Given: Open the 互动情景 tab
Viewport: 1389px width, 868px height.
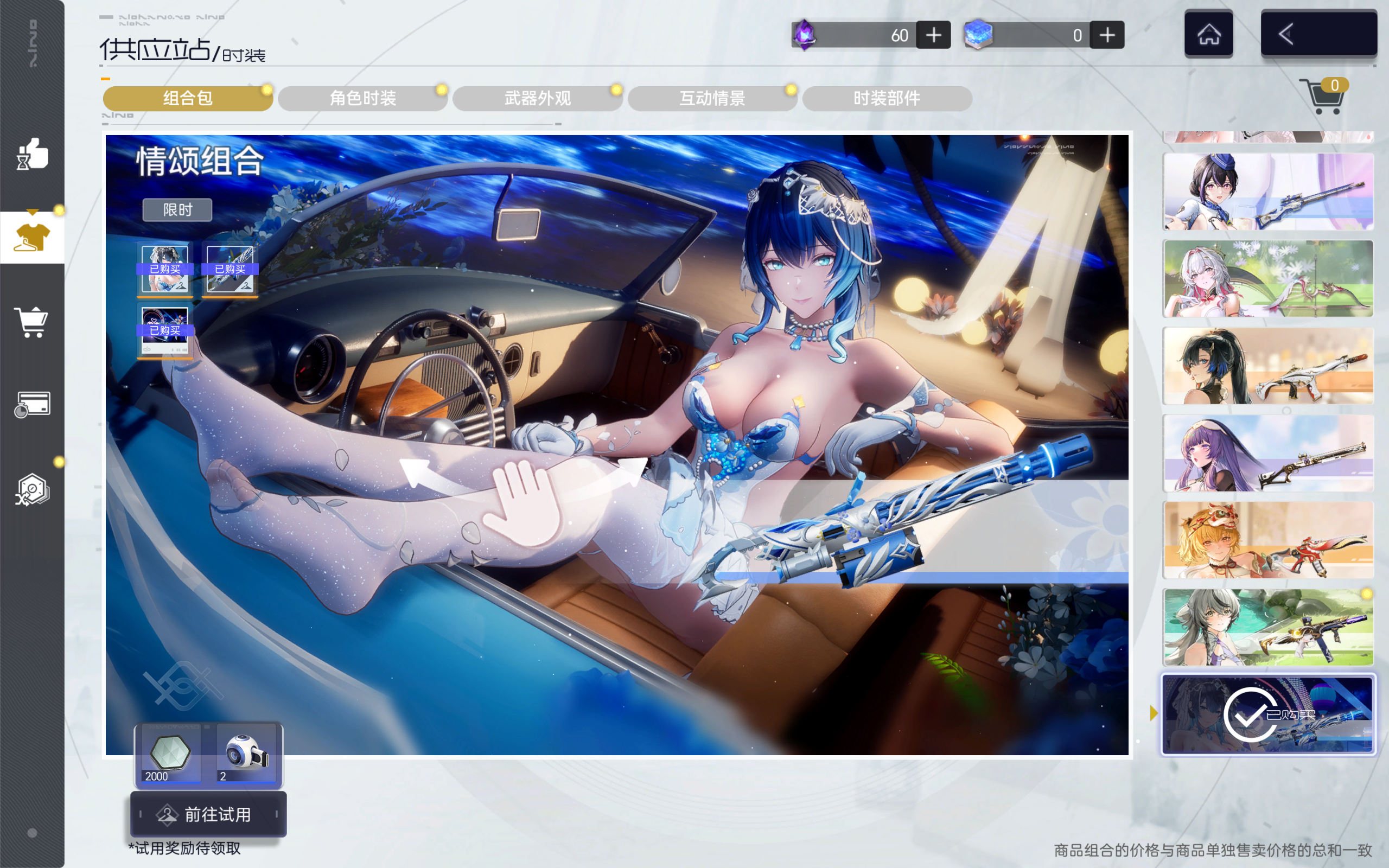Looking at the screenshot, I should (712, 98).
